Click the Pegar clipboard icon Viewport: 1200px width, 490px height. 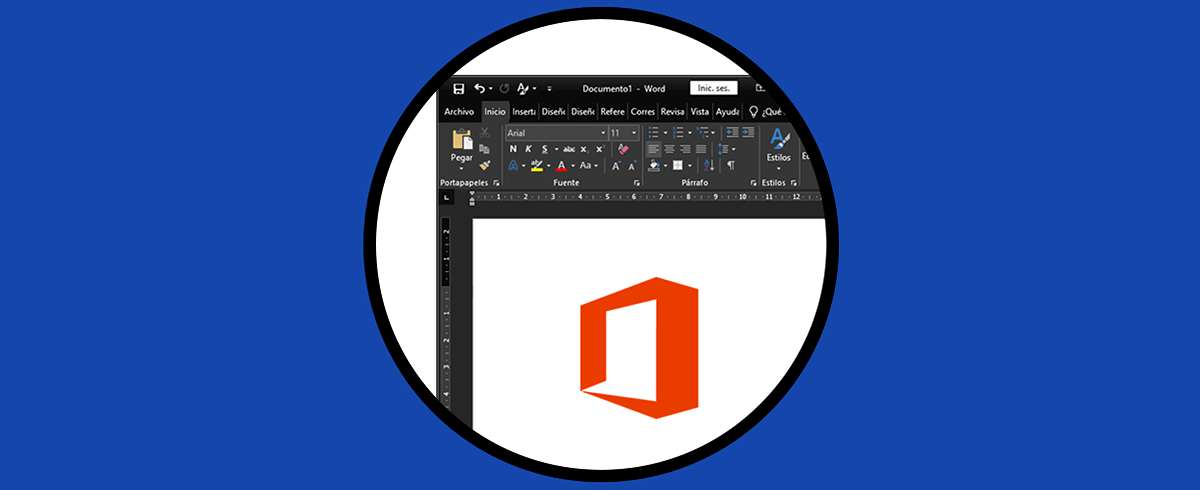pyautogui.click(x=462, y=139)
